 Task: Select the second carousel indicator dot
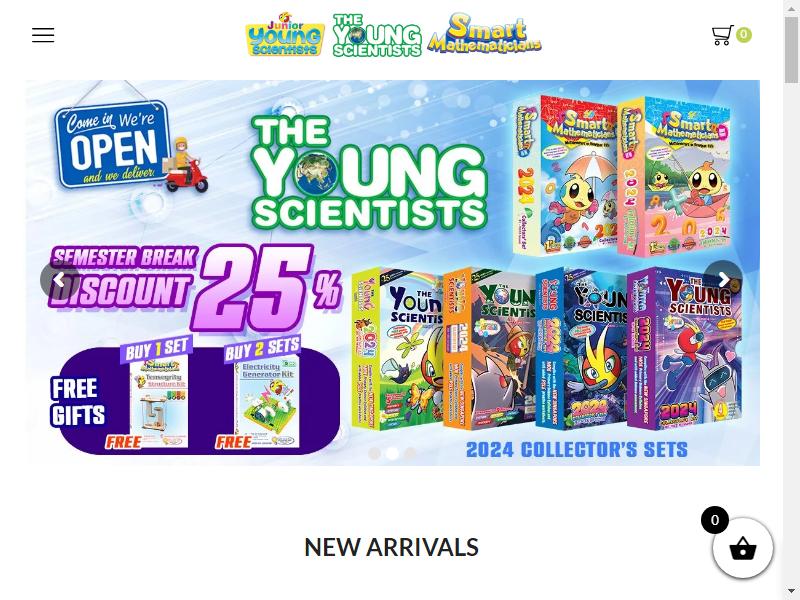click(392, 453)
